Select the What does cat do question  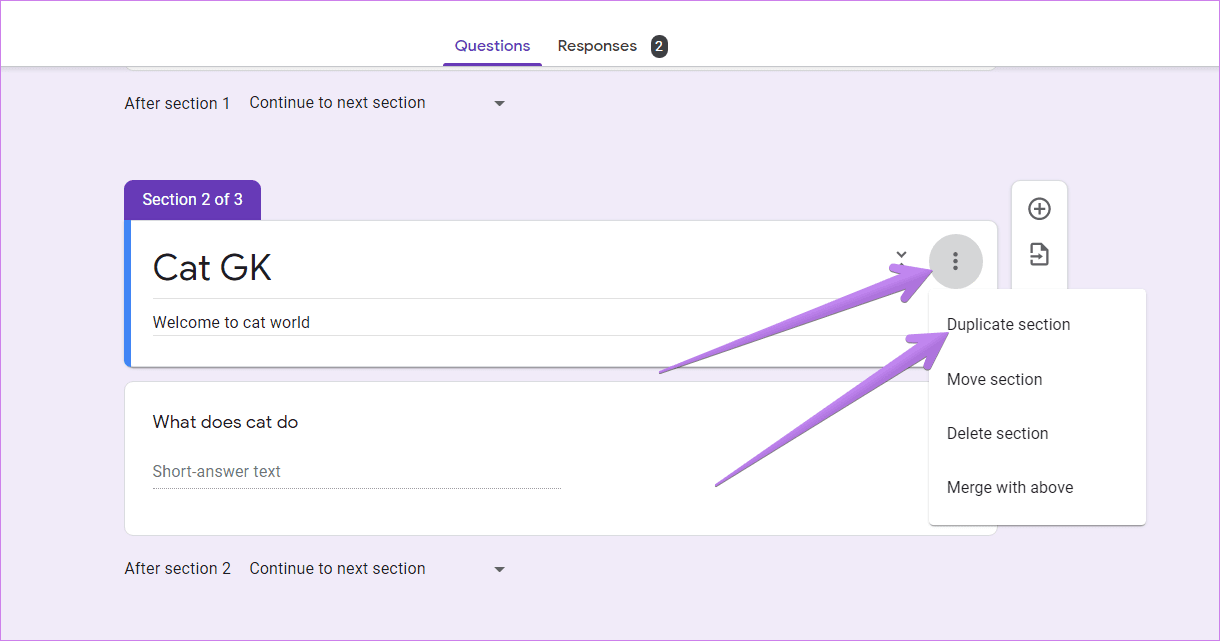[x=225, y=422]
